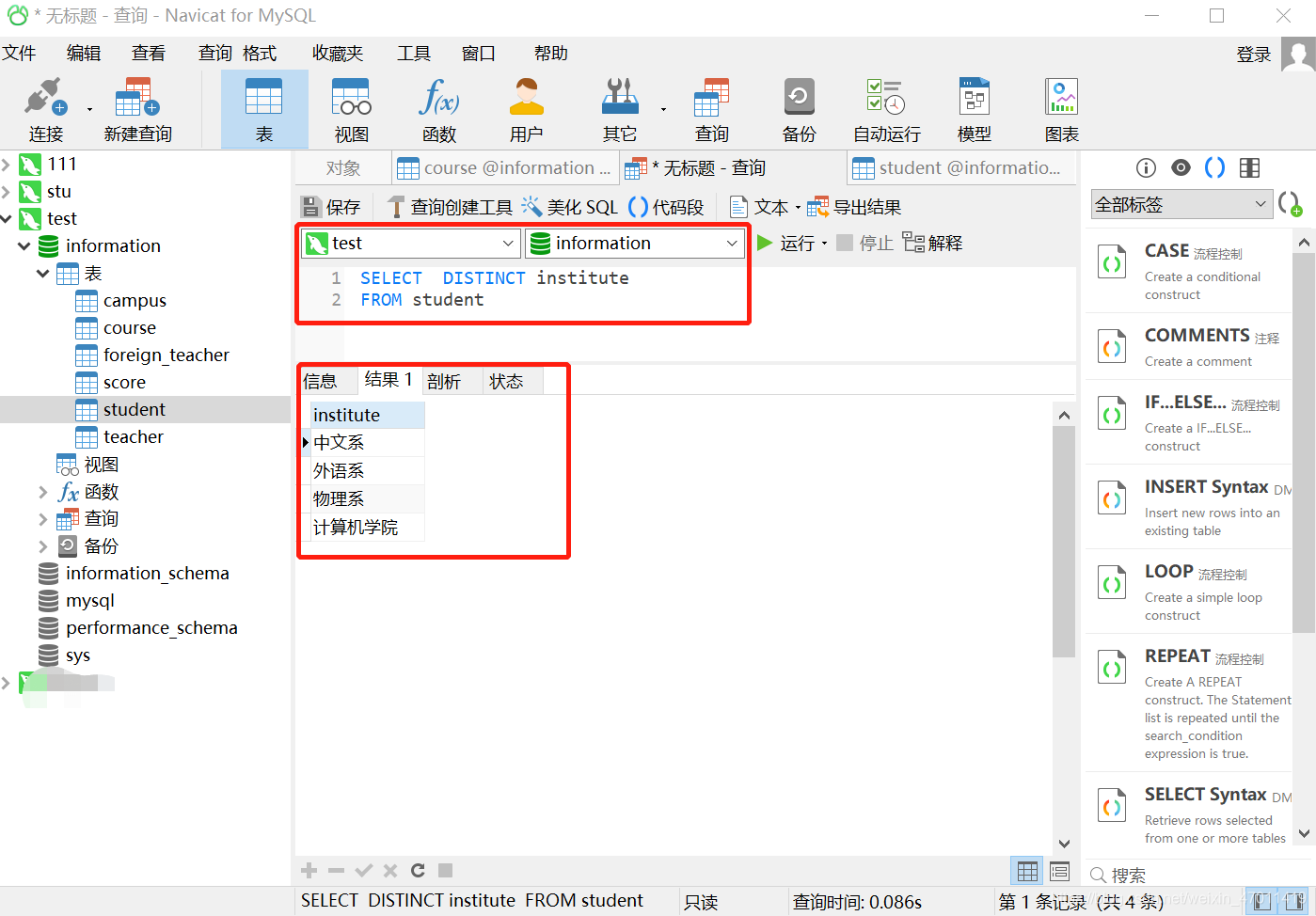
Task: Click the user avatar icon beside 登录
Action: click(1298, 55)
